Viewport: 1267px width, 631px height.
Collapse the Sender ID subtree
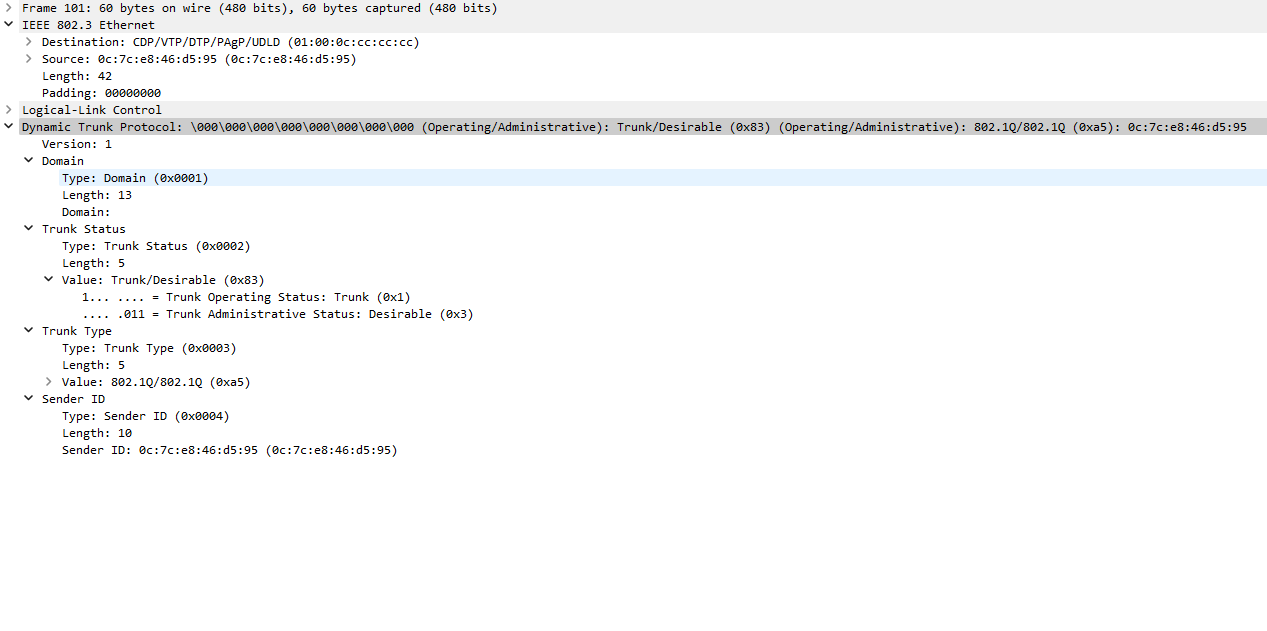[x=28, y=398]
